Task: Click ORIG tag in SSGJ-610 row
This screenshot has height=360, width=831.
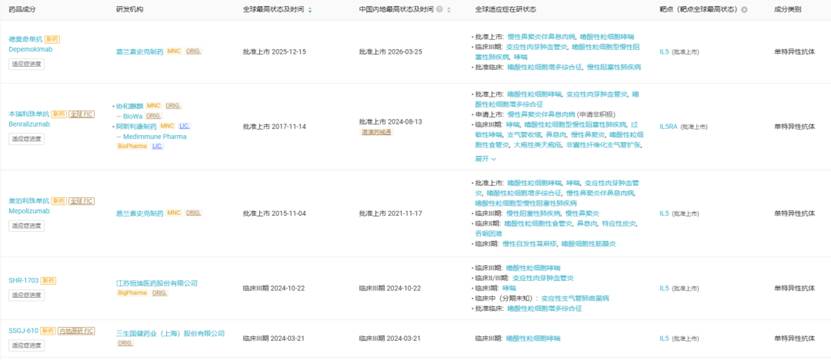Action: [x=125, y=343]
